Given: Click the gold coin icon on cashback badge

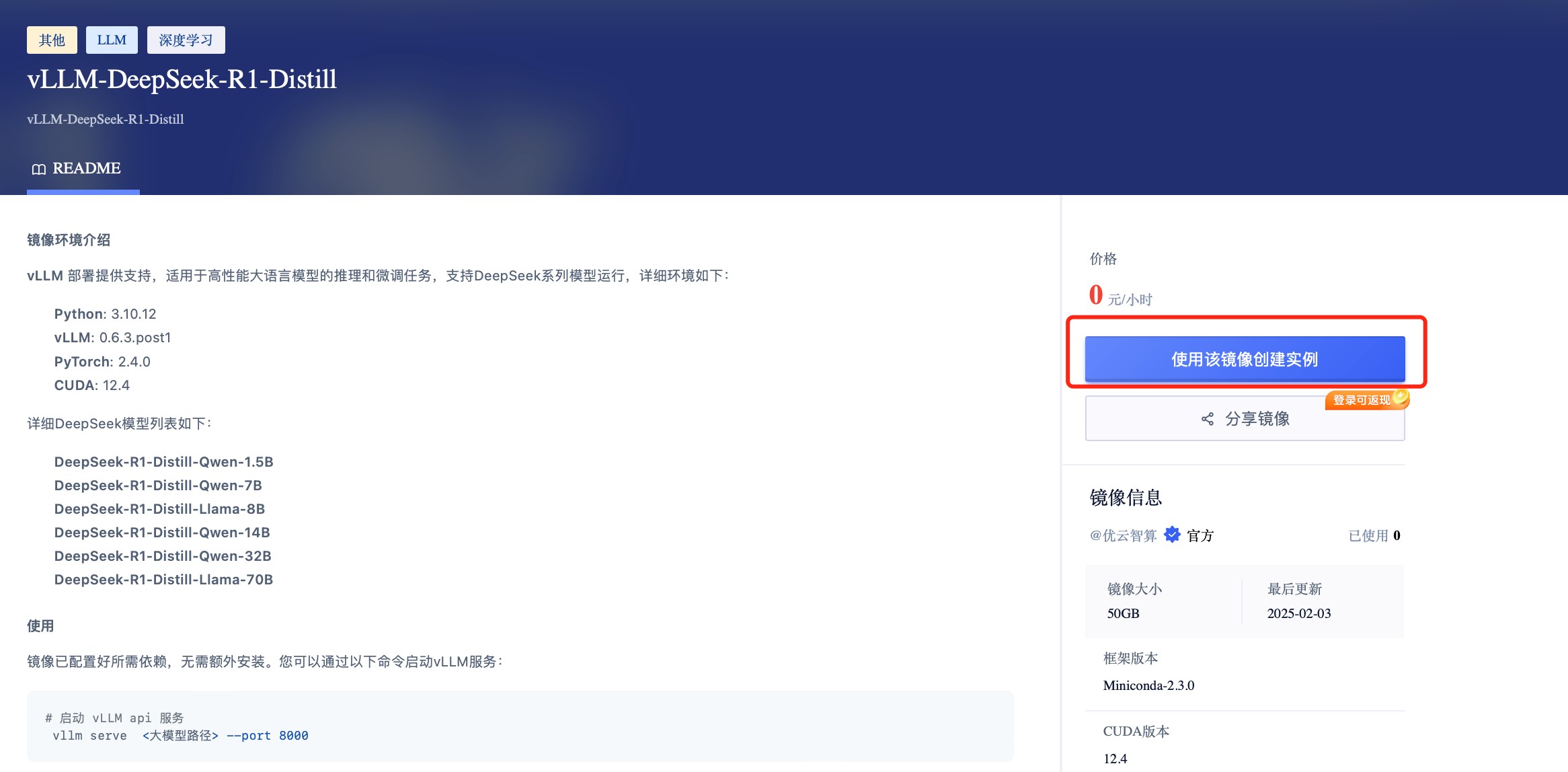Looking at the screenshot, I should click(x=1401, y=397).
